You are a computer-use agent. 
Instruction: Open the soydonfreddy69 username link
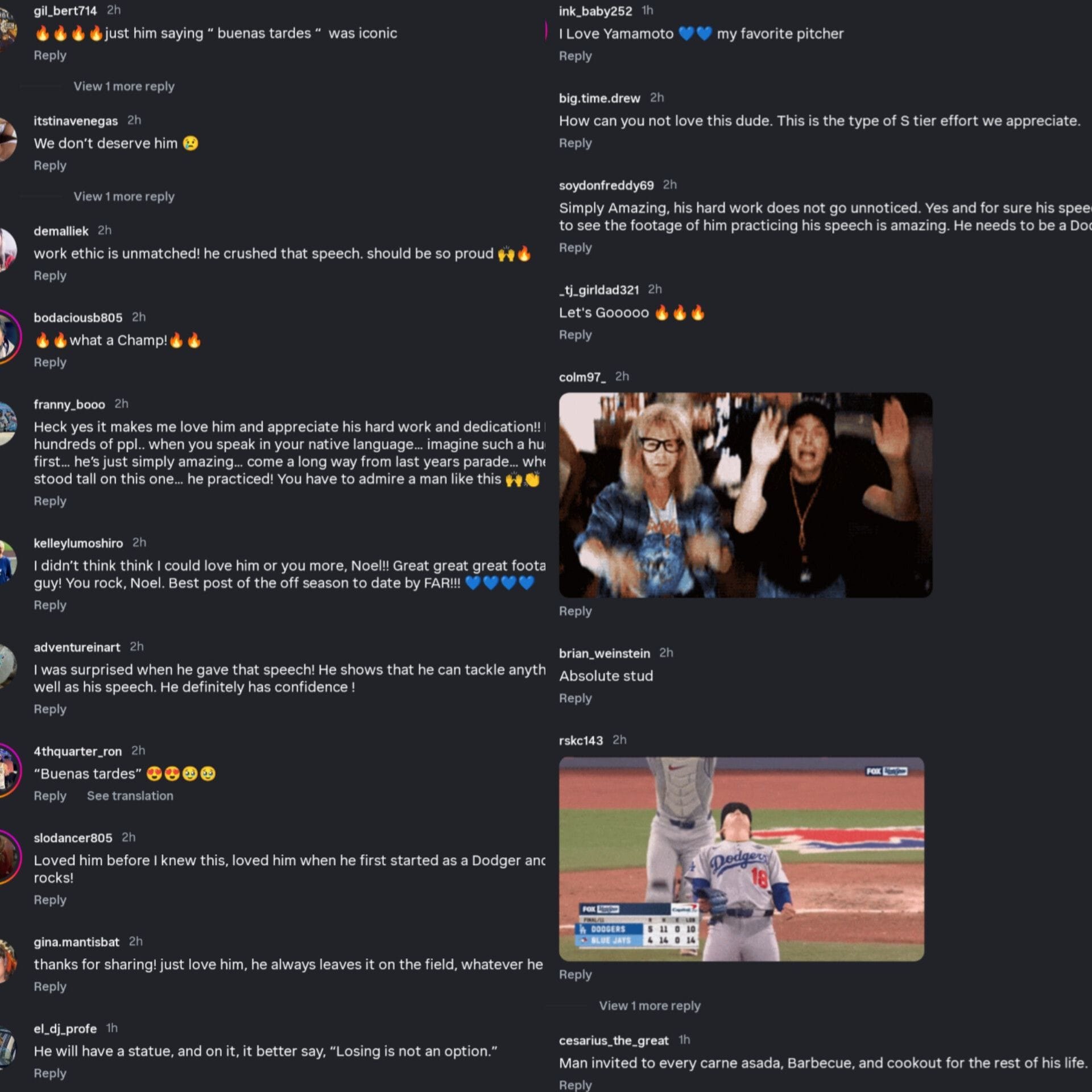click(x=606, y=185)
